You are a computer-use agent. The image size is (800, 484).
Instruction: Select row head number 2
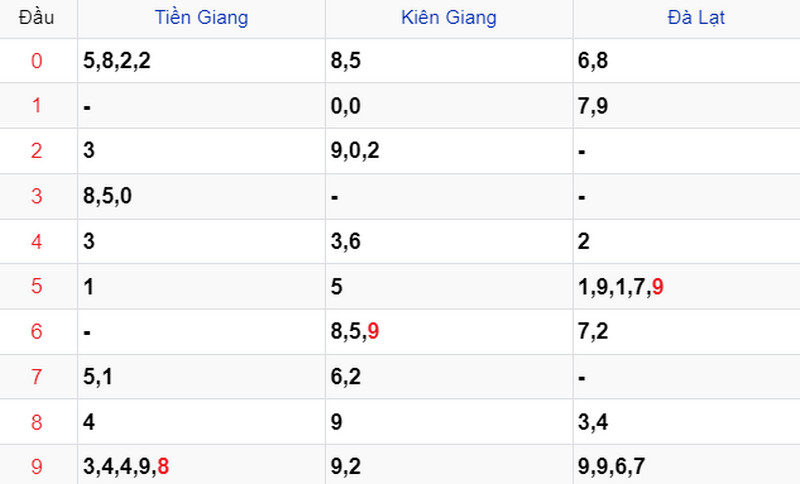(x=36, y=151)
